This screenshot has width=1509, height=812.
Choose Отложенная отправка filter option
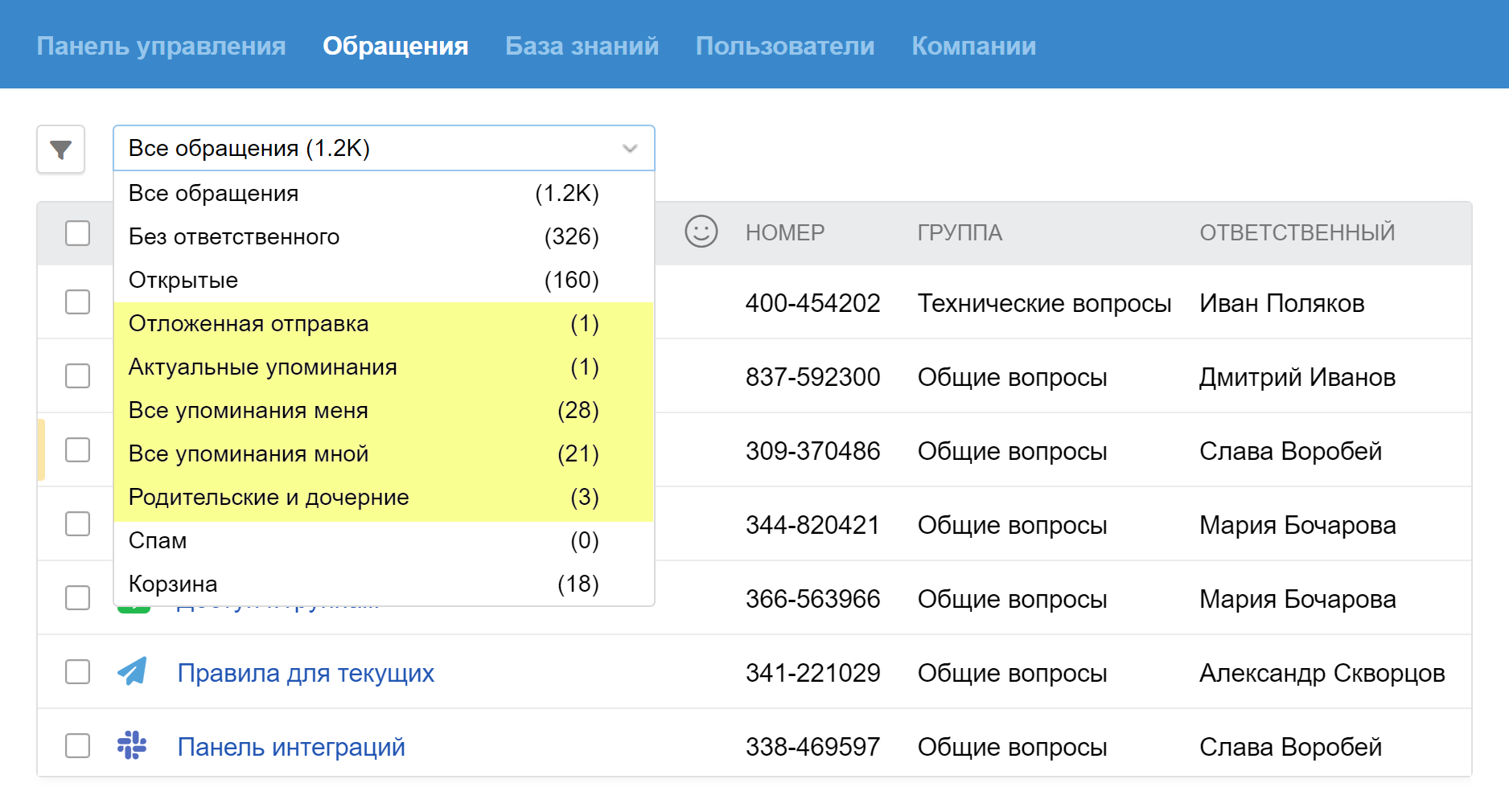click(384, 324)
